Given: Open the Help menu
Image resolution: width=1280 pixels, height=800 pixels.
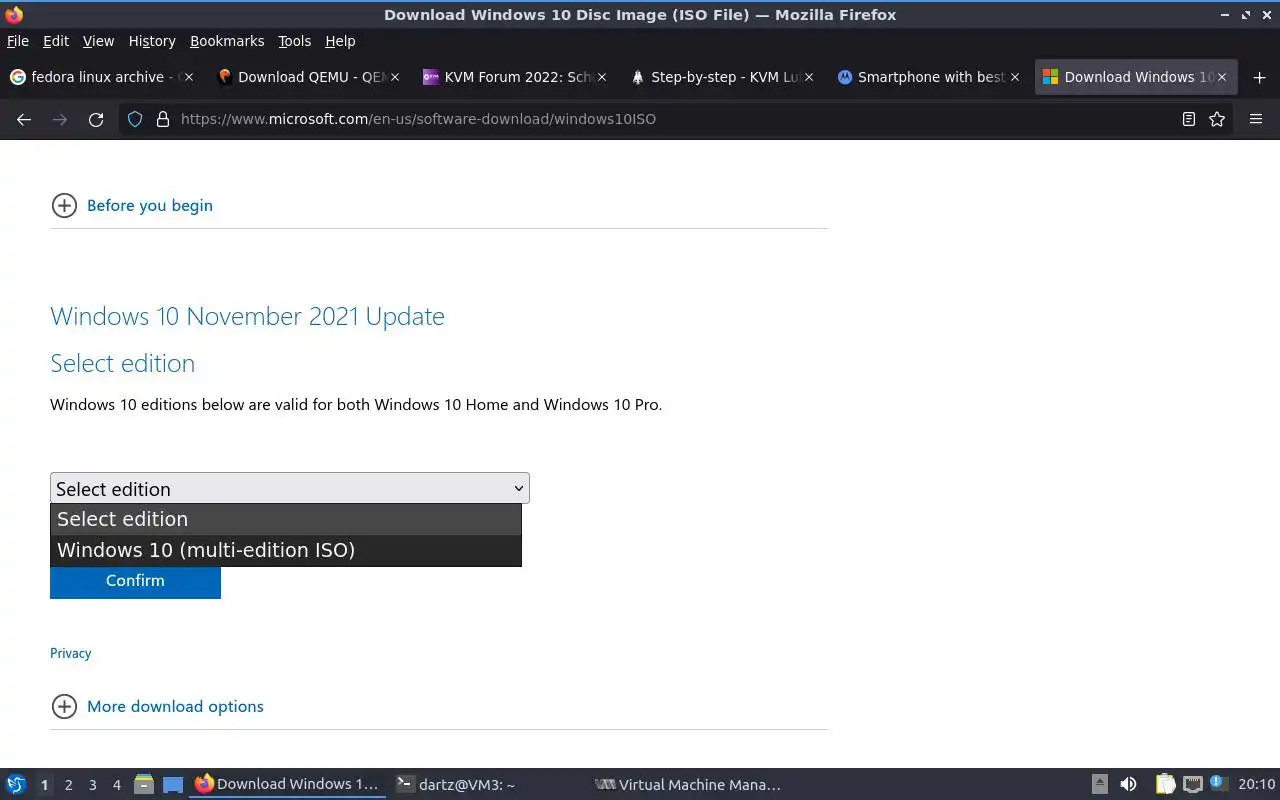Looking at the screenshot, I should tap(340, 41).
